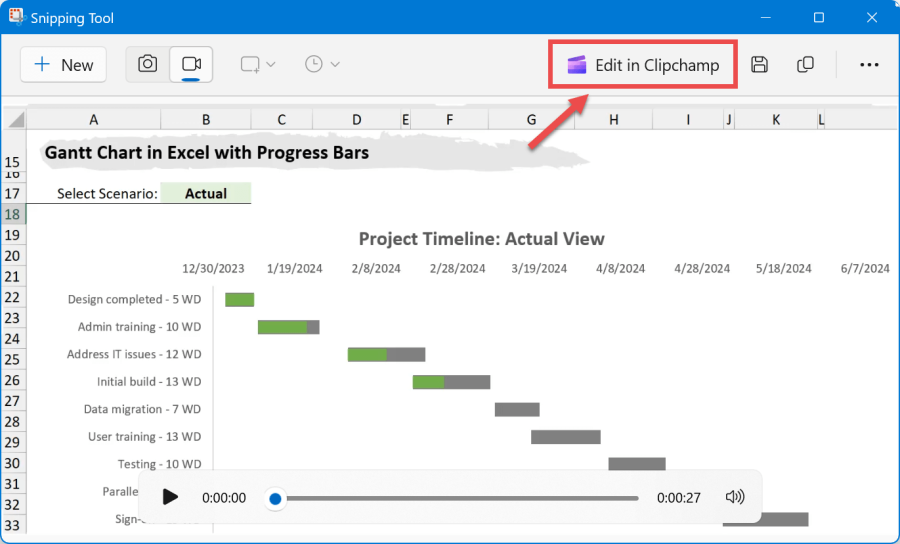Click the Data migration - 7 WD label
The width and height of the screenshot is (900, 544).
click(142, 410)
